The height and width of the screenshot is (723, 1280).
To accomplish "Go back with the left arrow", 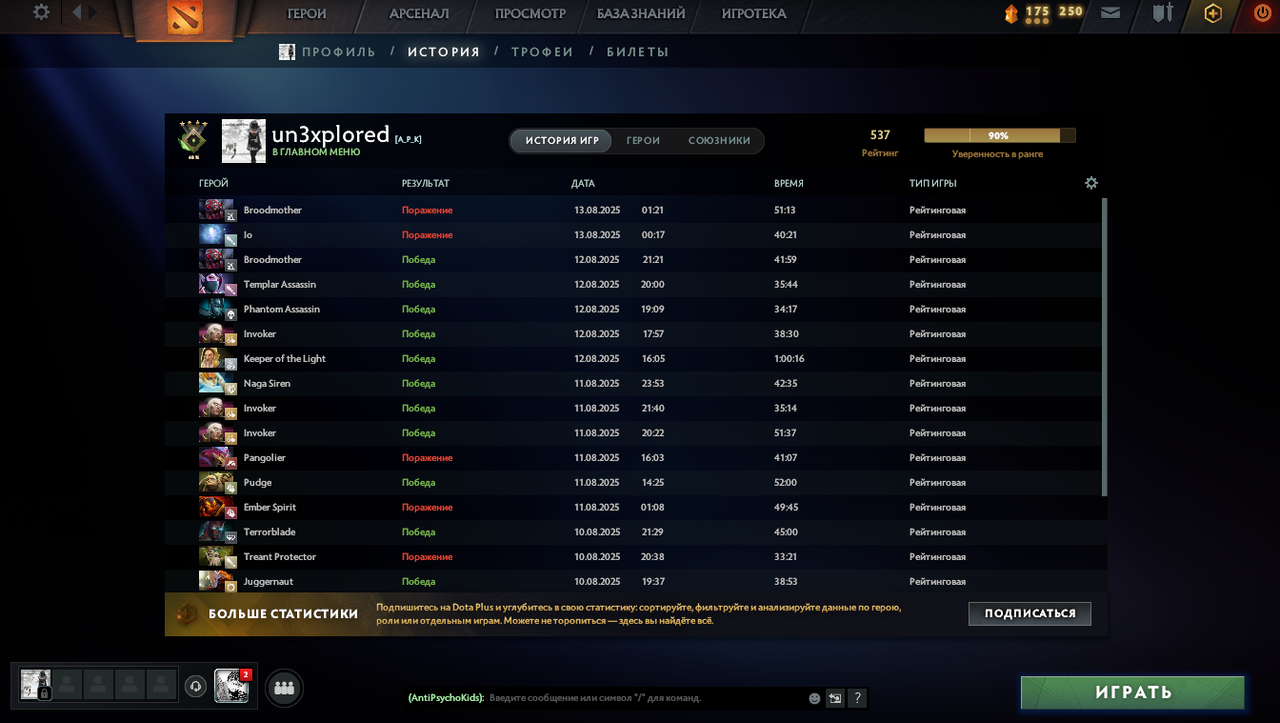I will 78,12.
